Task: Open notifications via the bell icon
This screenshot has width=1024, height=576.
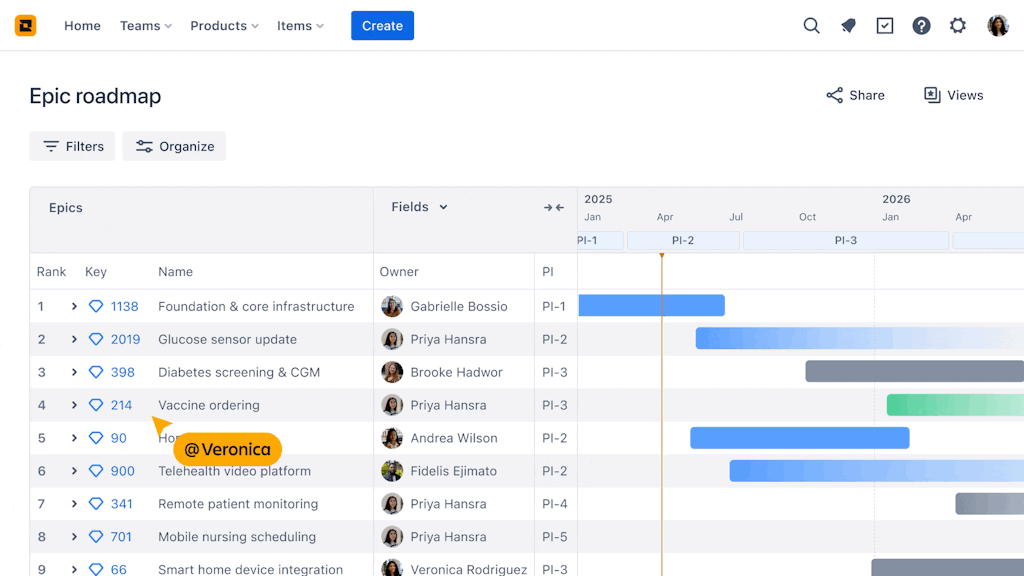Action: click(848, 25)
